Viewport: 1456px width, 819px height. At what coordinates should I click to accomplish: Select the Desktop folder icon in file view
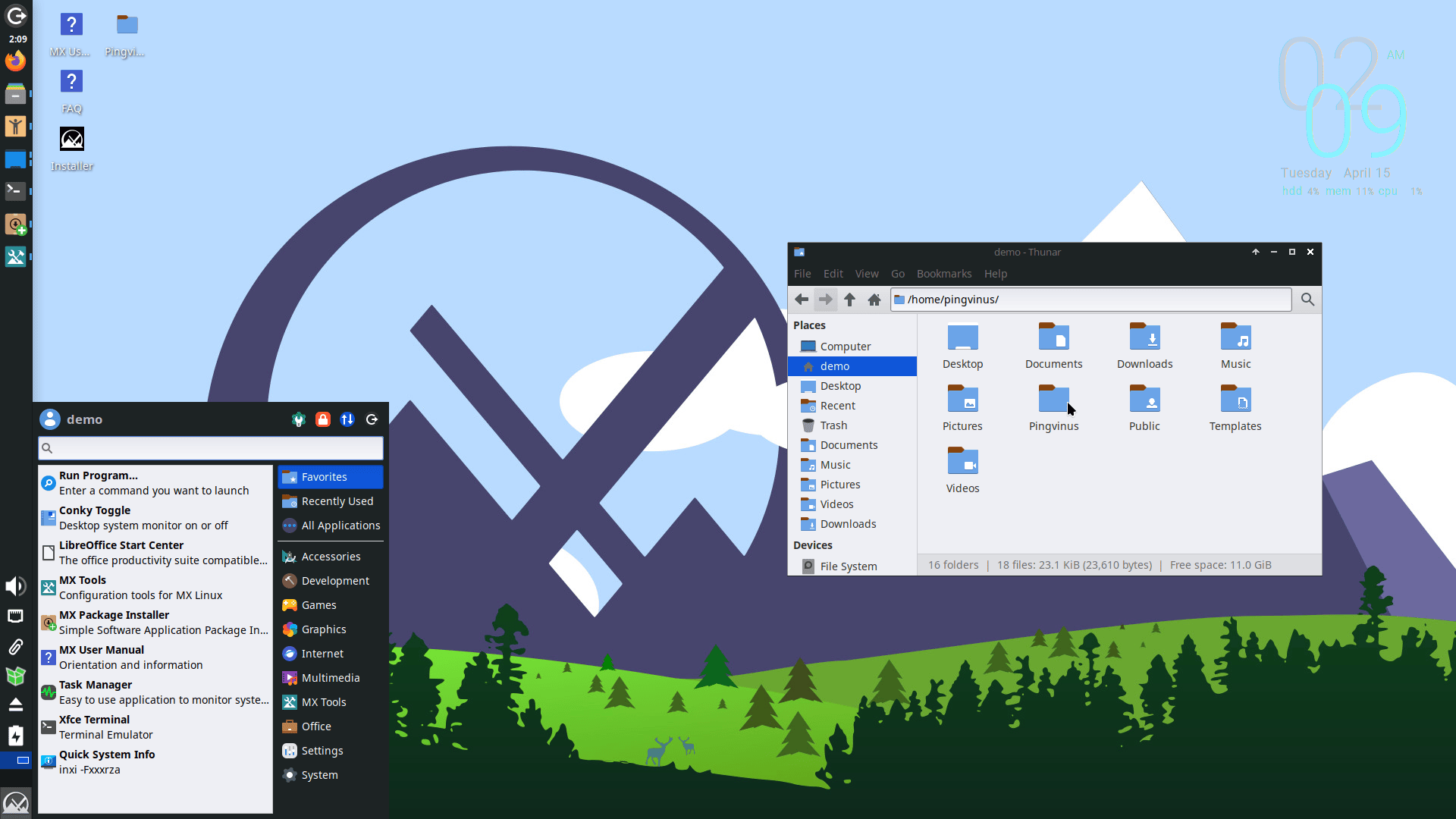(x=962, y=345)
